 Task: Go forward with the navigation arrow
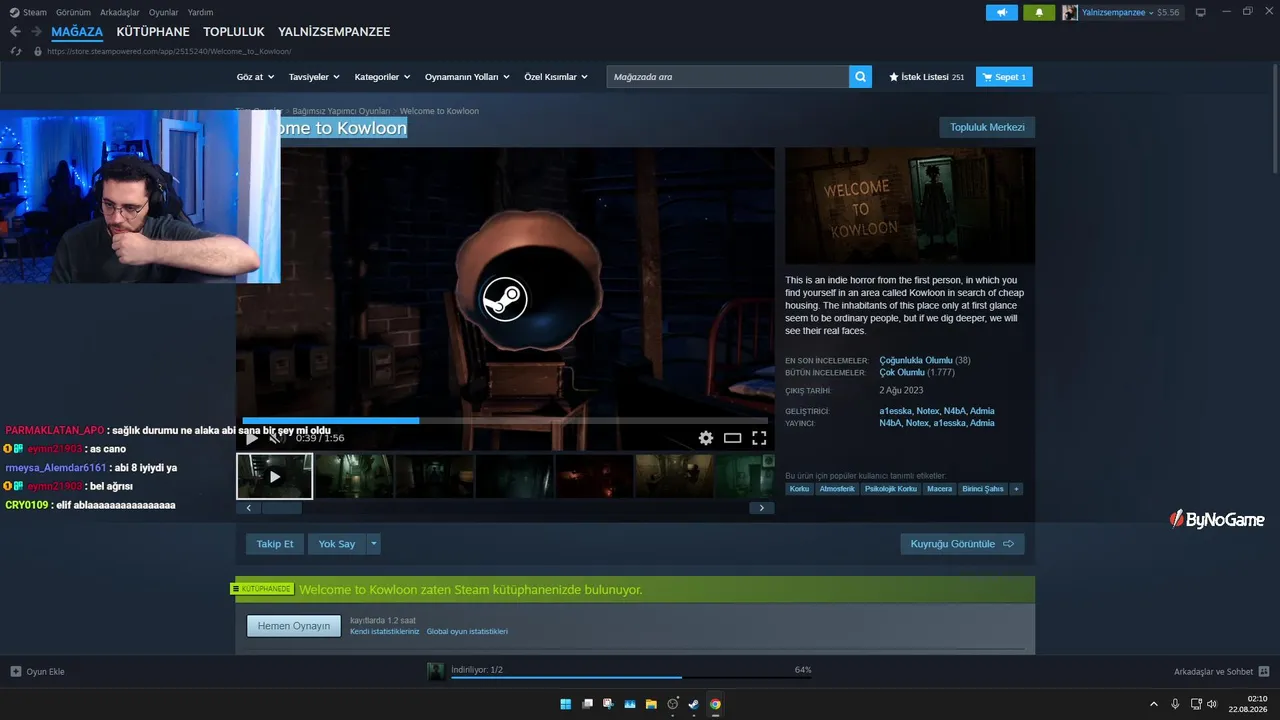coord(36,32)
